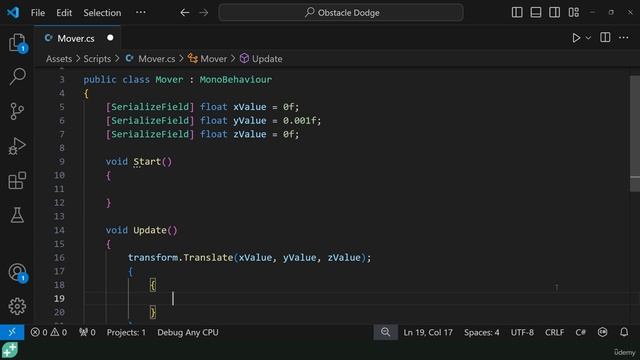Click the ports forwarded indicator

coord(87,332)
